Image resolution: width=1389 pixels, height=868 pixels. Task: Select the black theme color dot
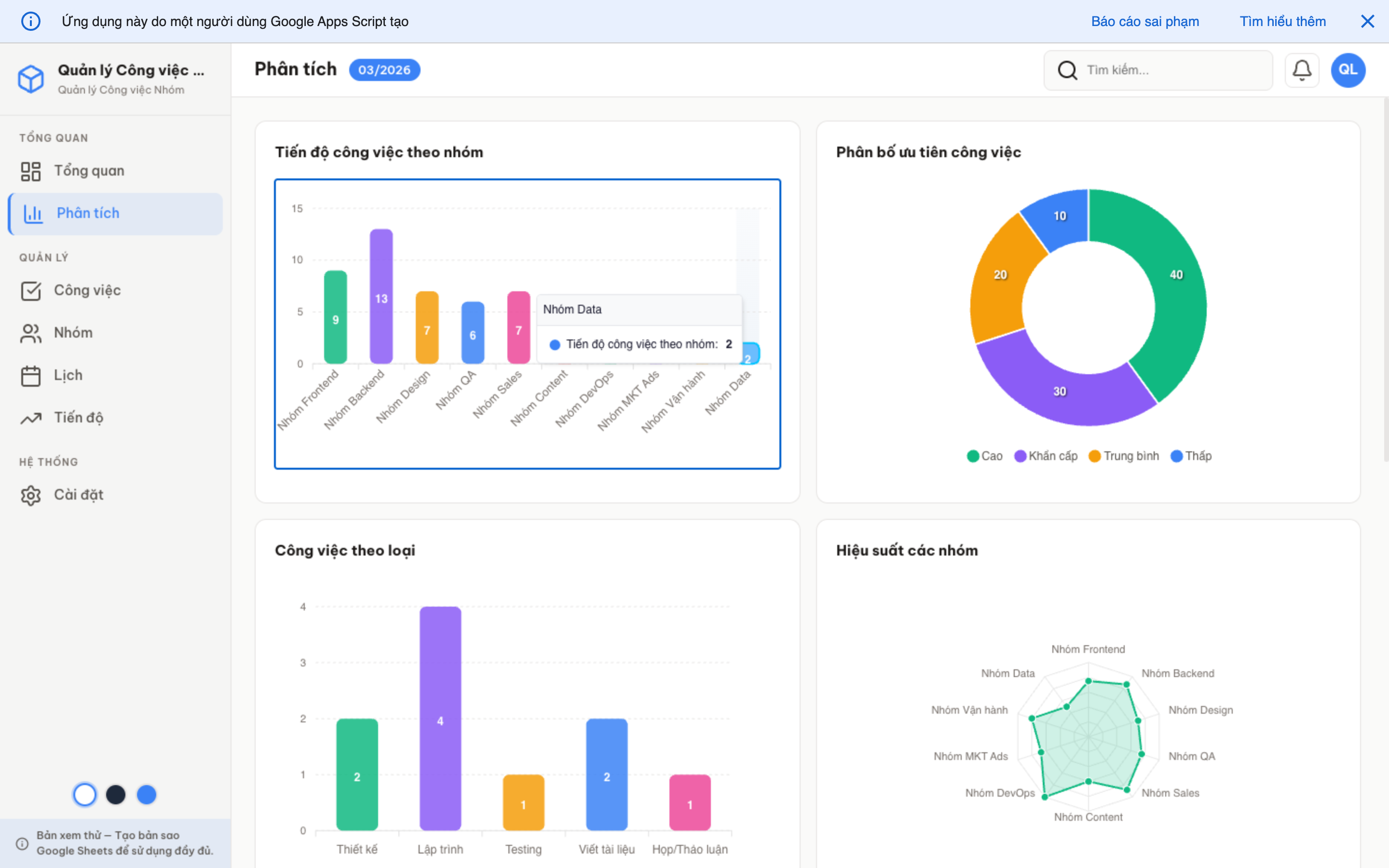click(115, 795)
